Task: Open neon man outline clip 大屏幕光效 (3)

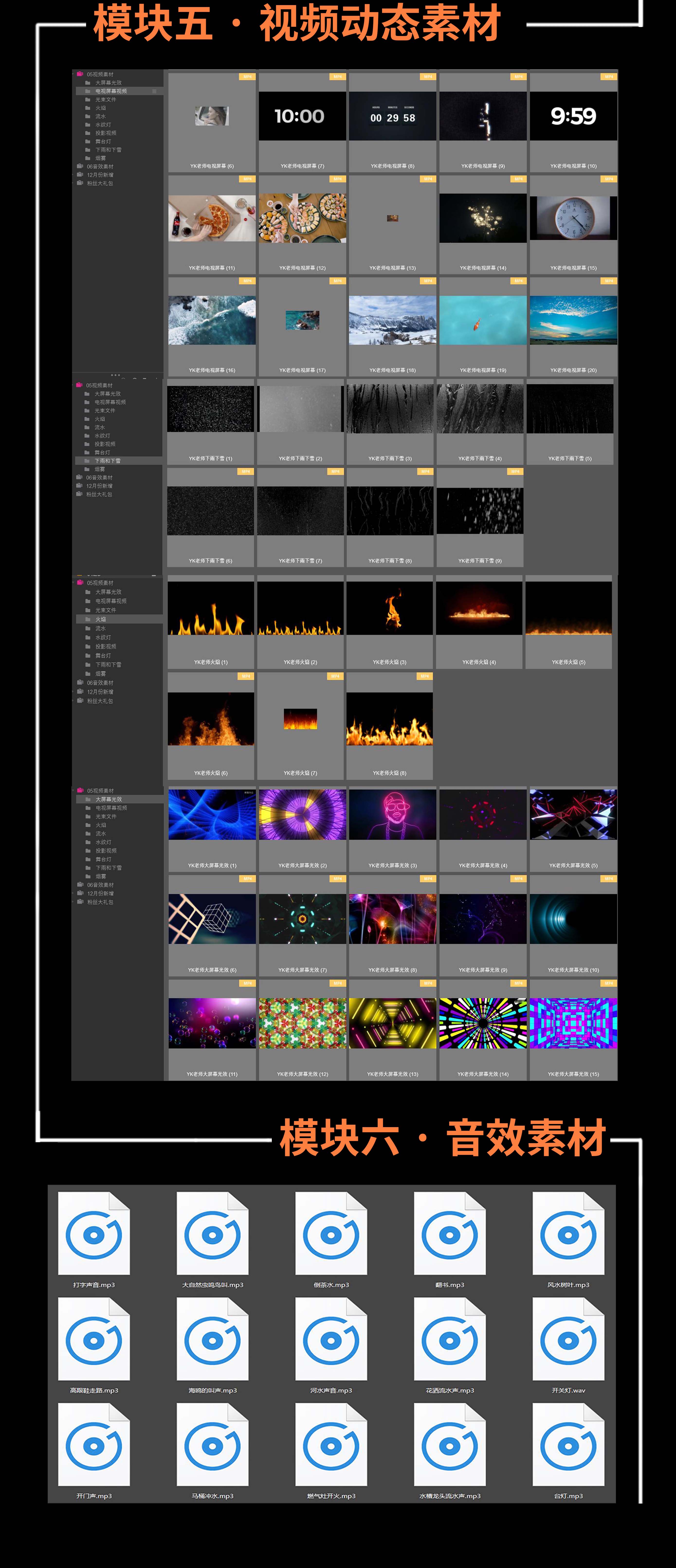Action: [392, 814]
